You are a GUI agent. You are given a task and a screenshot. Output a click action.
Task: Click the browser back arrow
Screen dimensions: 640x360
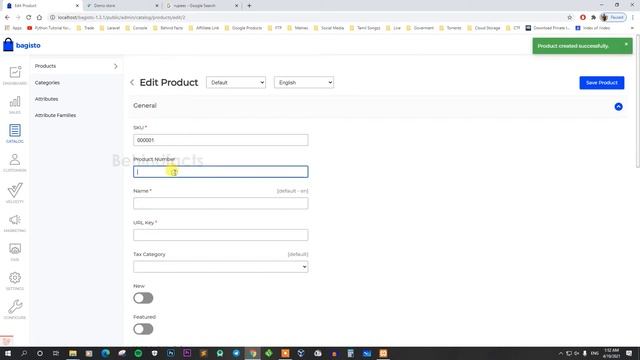point(7,18)
